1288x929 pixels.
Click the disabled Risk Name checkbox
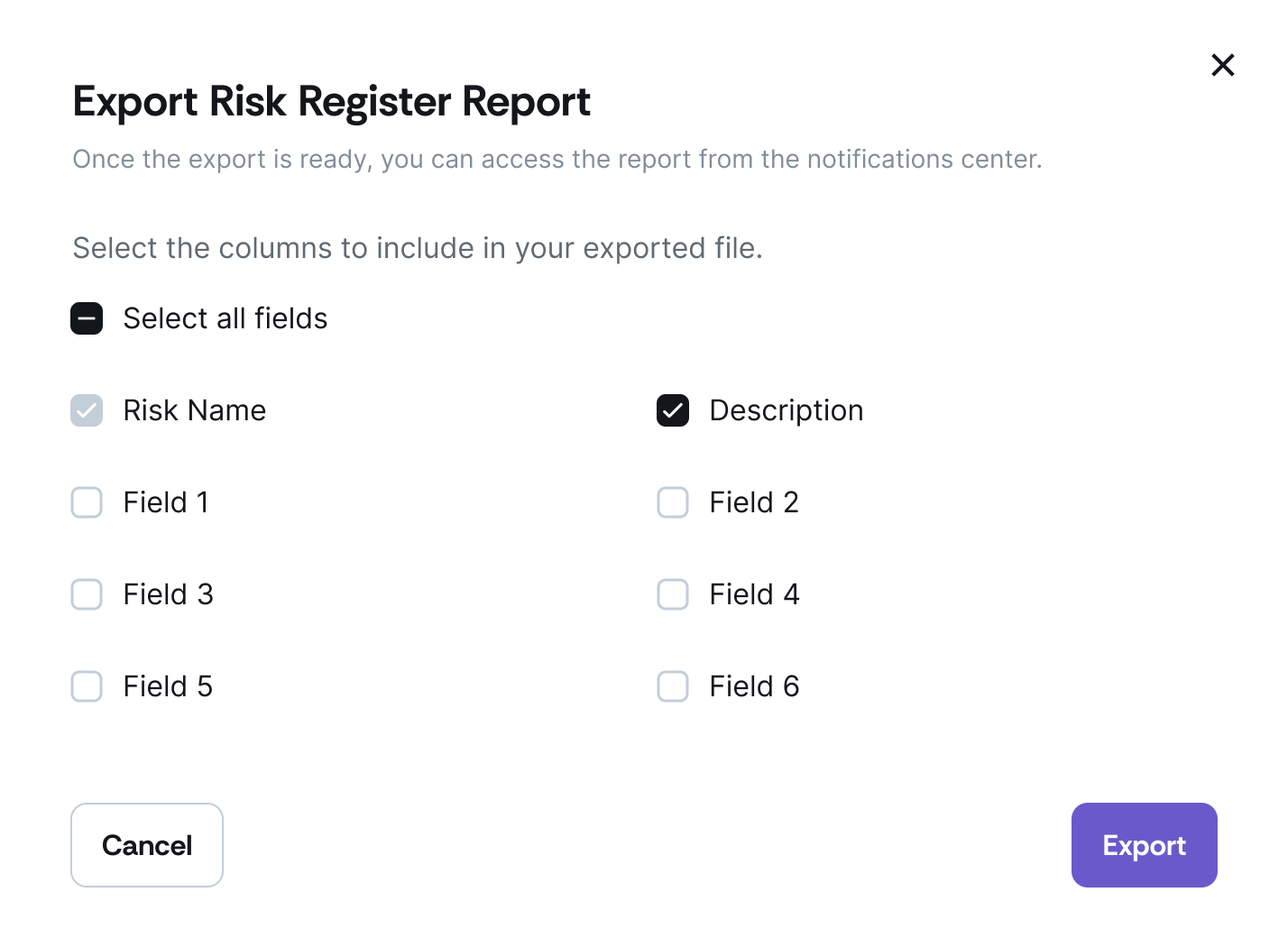click(87, 410)
